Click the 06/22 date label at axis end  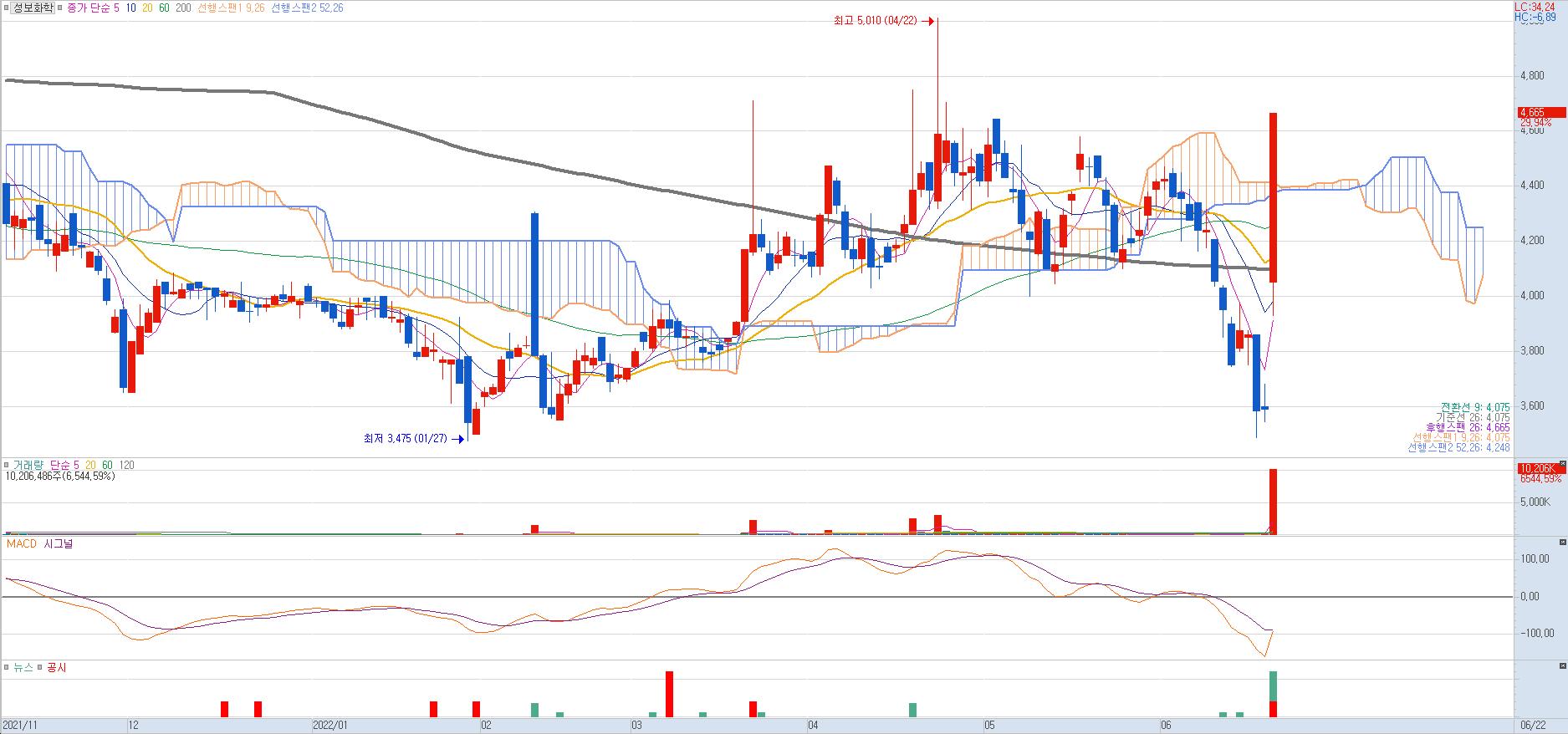click(1533, 726)
